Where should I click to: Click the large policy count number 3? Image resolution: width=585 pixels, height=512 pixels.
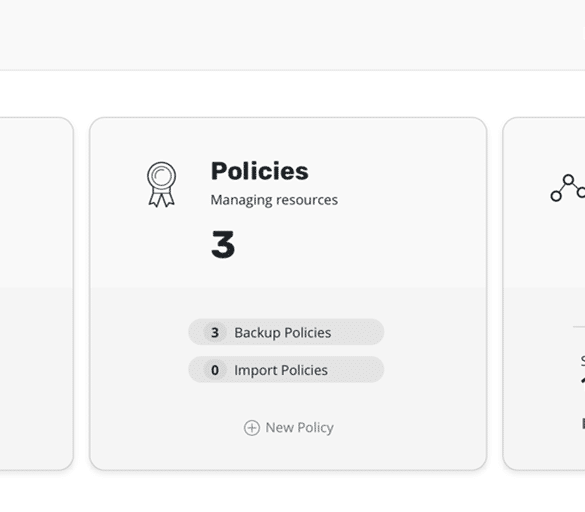pos(223,244)
